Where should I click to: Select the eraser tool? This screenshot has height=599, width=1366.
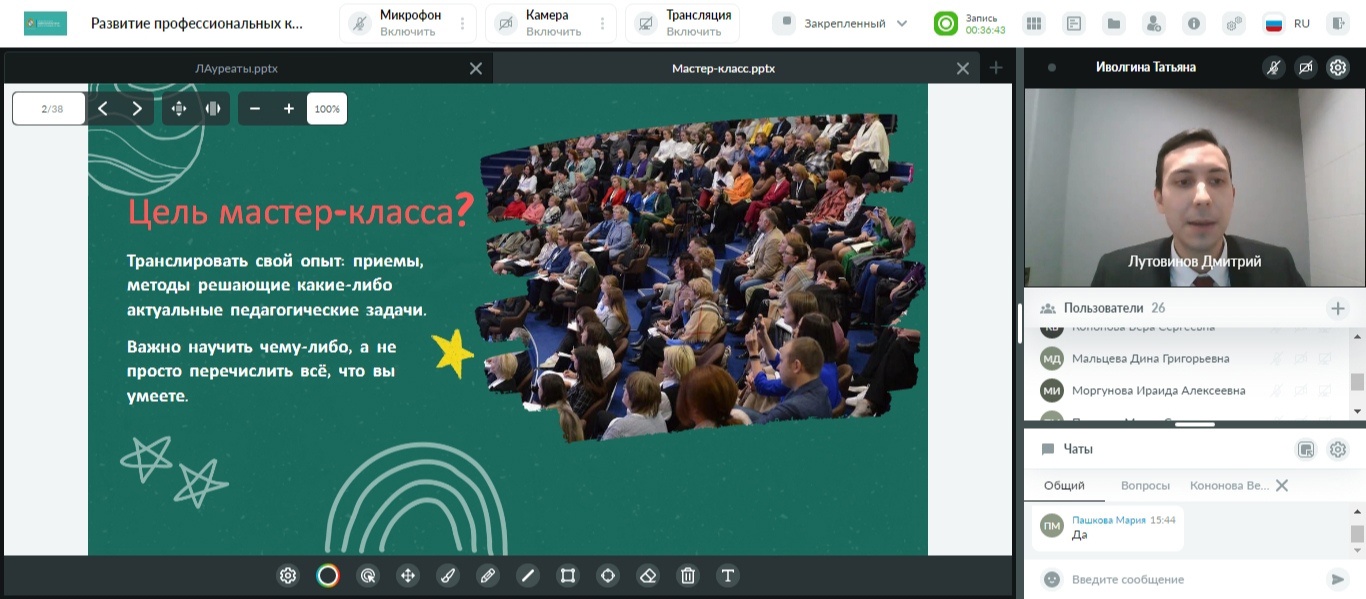pos(648,575)
